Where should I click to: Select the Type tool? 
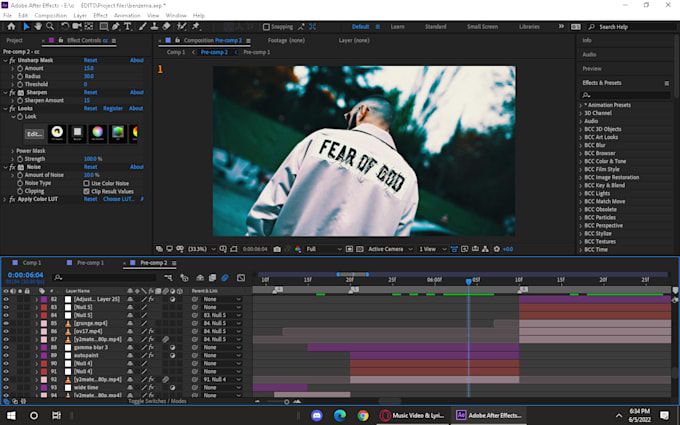[128, 26]
